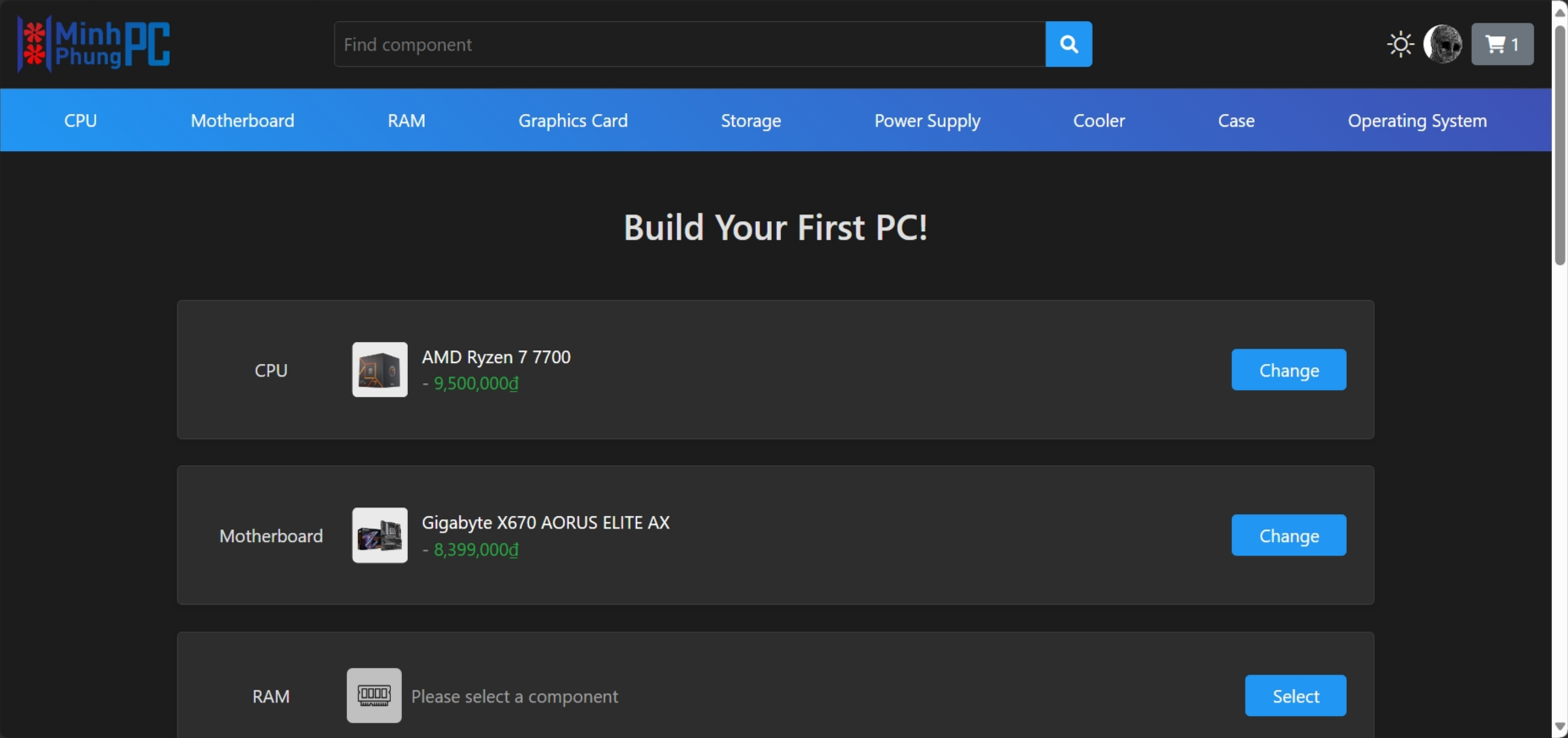Click the MinhPhung PC logo
The height and width of the screenshot is (738, 1568).
click(94, 44)
